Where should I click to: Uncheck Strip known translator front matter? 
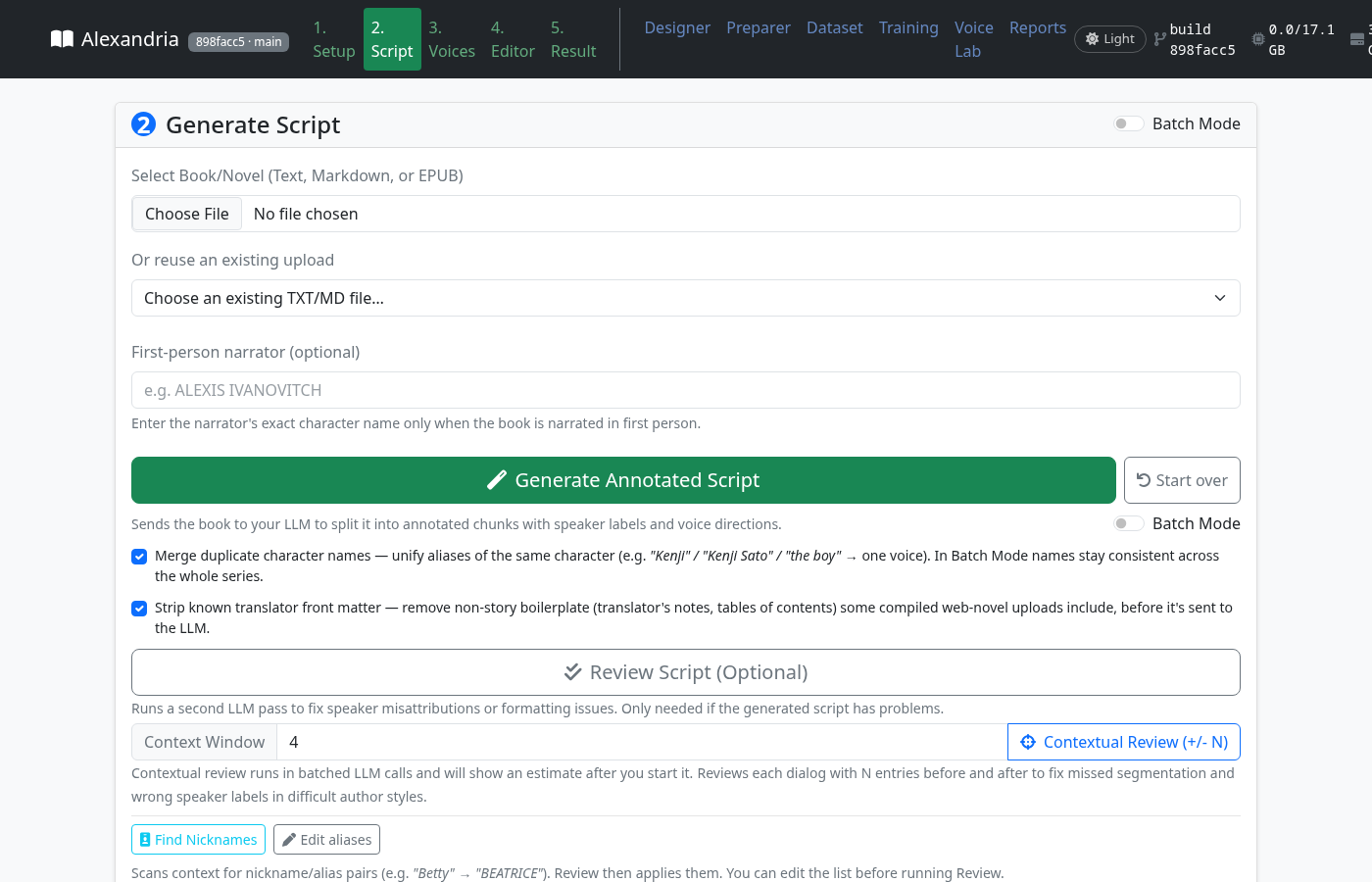(139, 609)
